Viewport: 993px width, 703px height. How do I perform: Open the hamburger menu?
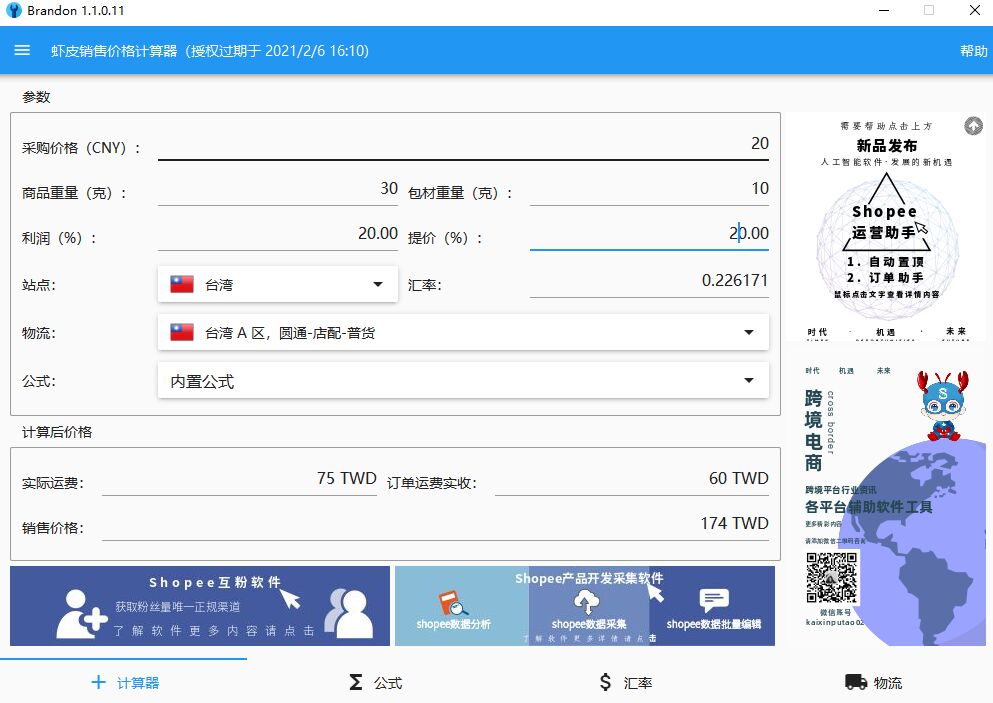[22, 50]
